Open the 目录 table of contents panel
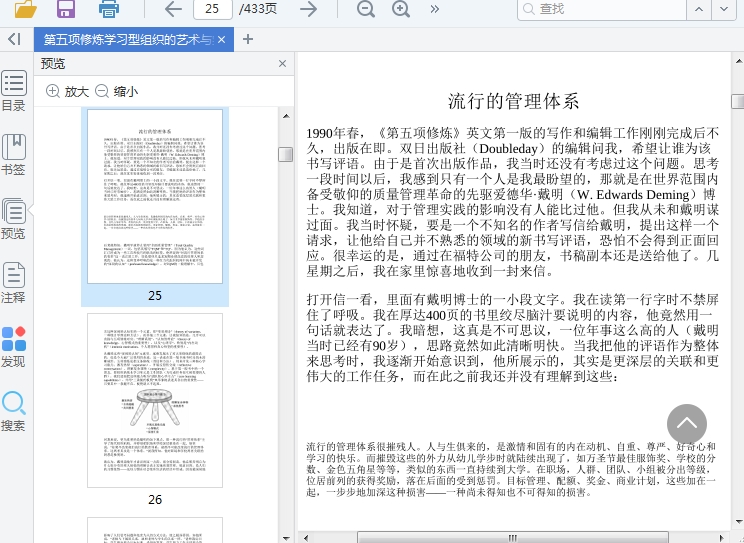The height and width of the screenshot is (543, 744). click(x=14, y=91)
